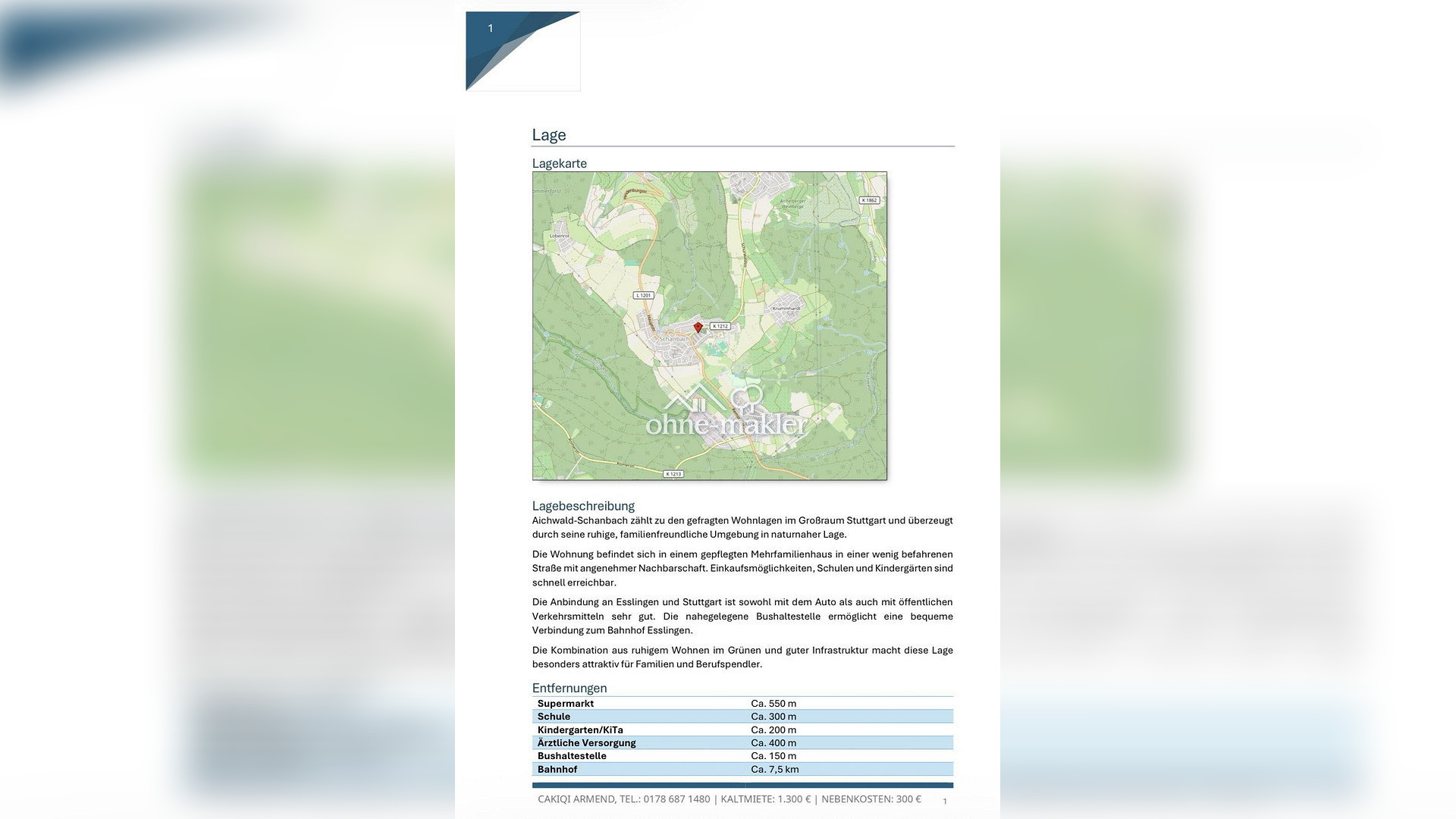Click the paragraph starting 'Die Wohnung befindet'
This screenshot has height=819, width=1456.
[742, 568]
